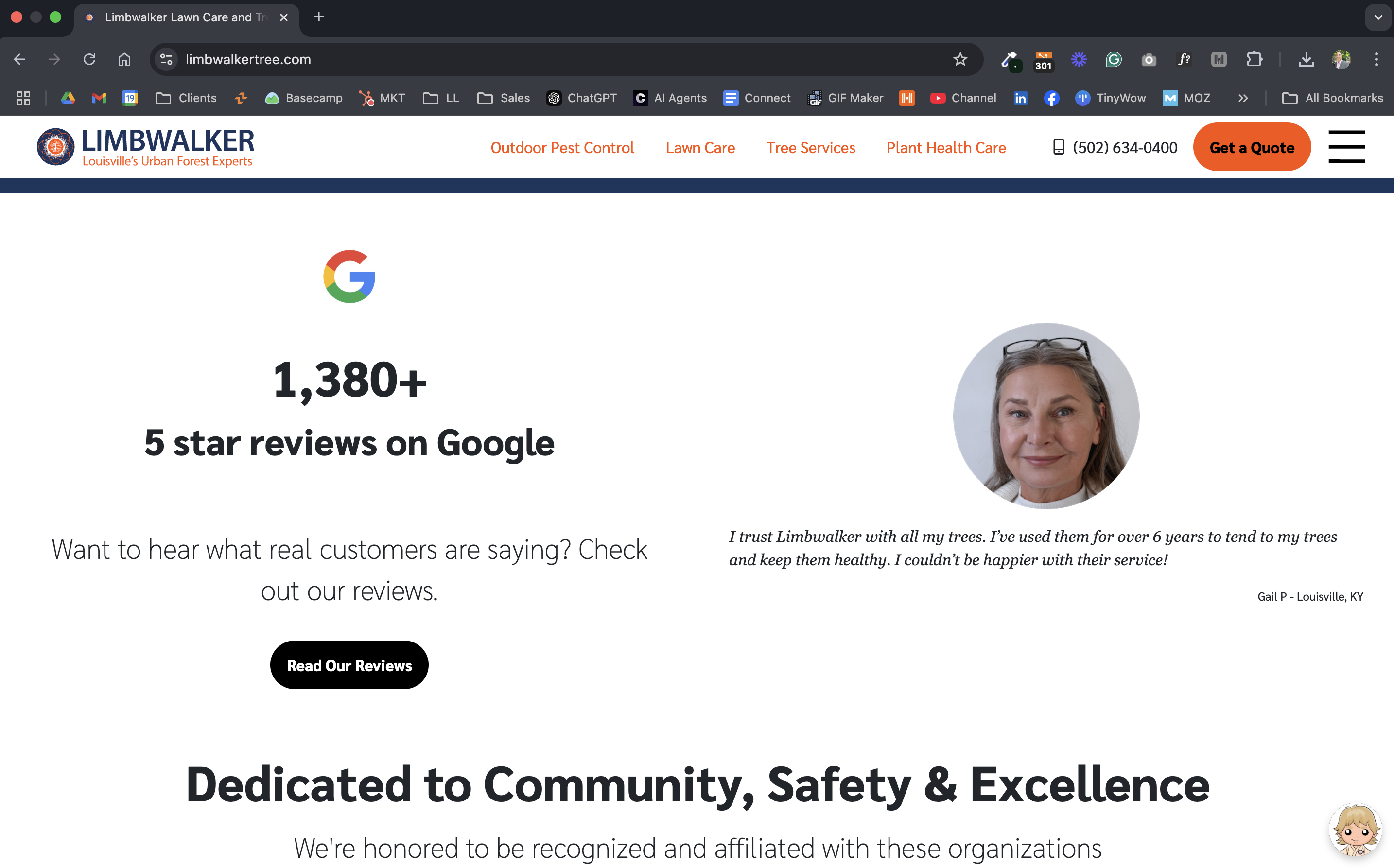The height and width of the screenshot is (868, 1394).
Task: Click the browser back arrow
Action: 19,59
